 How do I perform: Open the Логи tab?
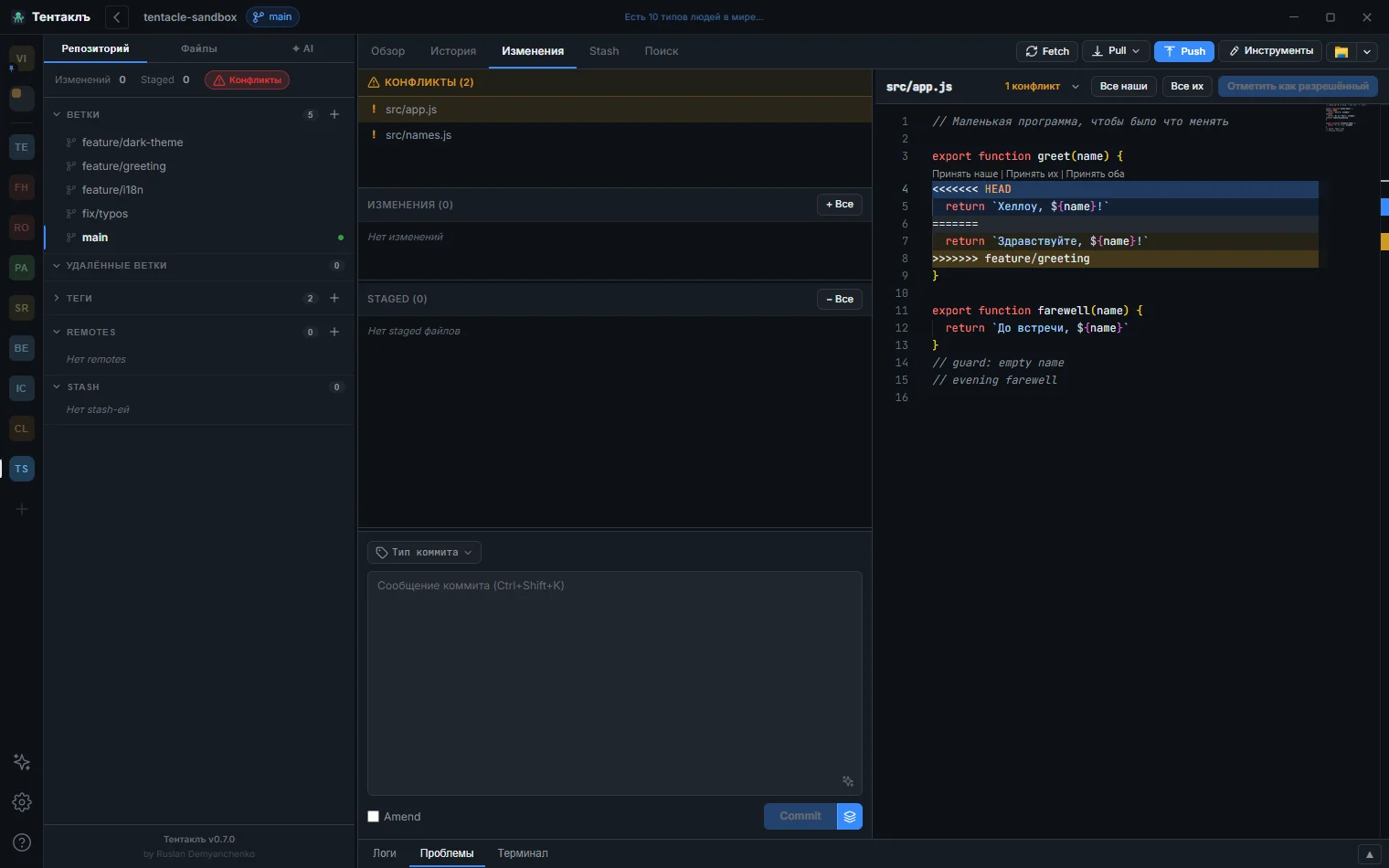click(x=385, y=853)
